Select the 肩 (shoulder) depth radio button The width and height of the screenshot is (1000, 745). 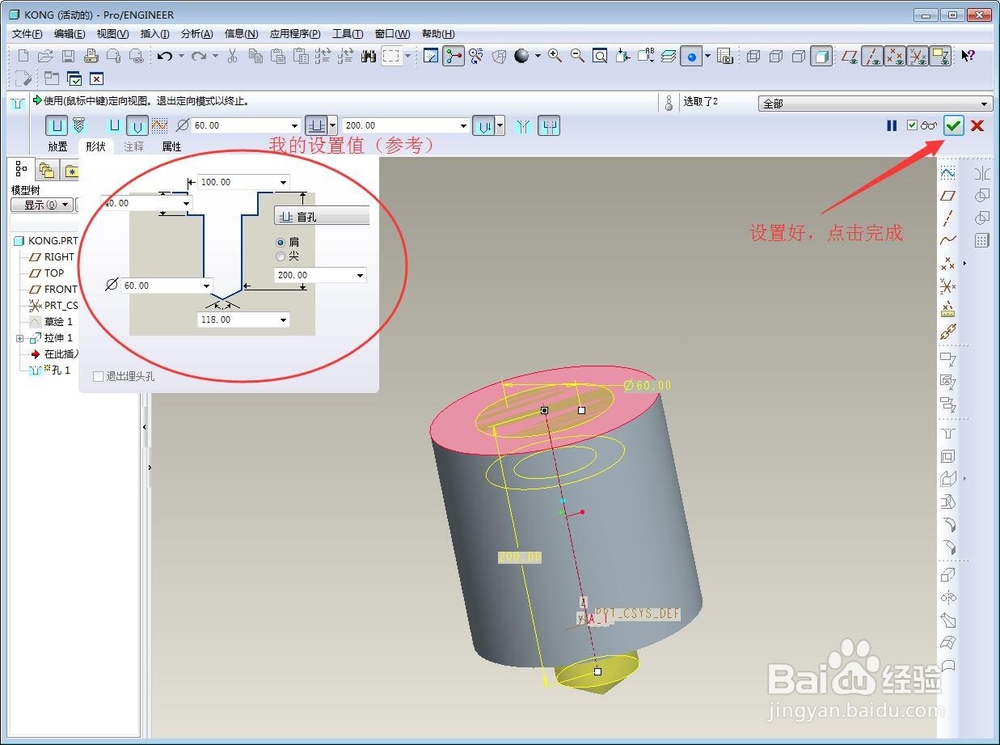coord(280,242)
